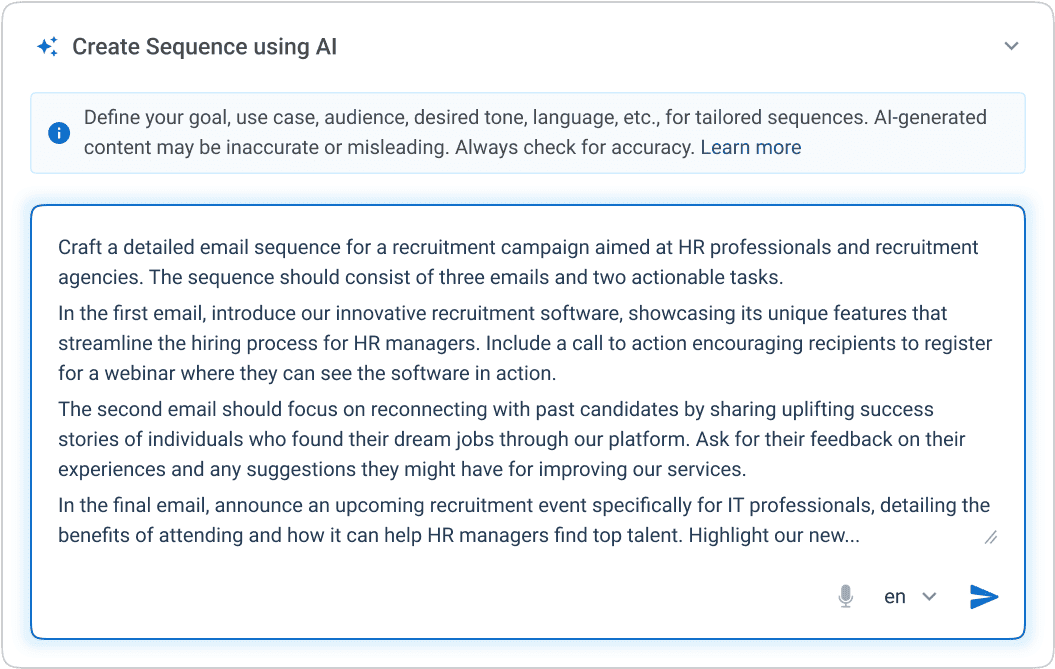Click the text "Highlight our new..."
The image size is (1055, 669).
(x=773, y=536)
